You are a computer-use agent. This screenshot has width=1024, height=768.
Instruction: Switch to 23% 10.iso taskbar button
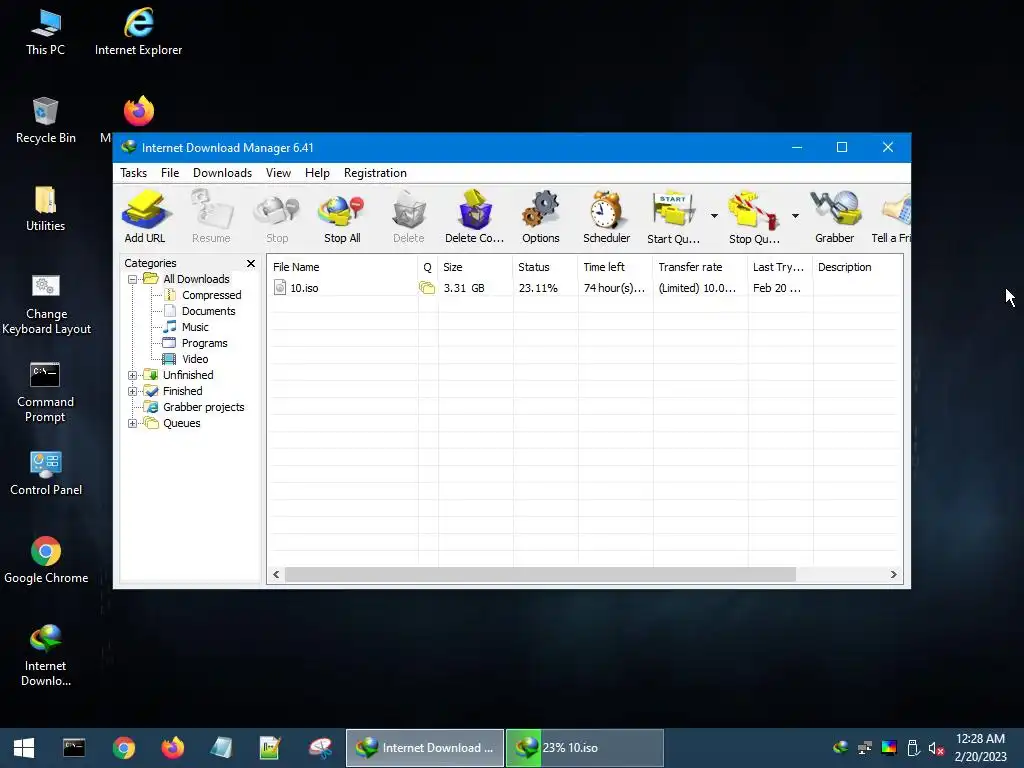pos(584,748)
